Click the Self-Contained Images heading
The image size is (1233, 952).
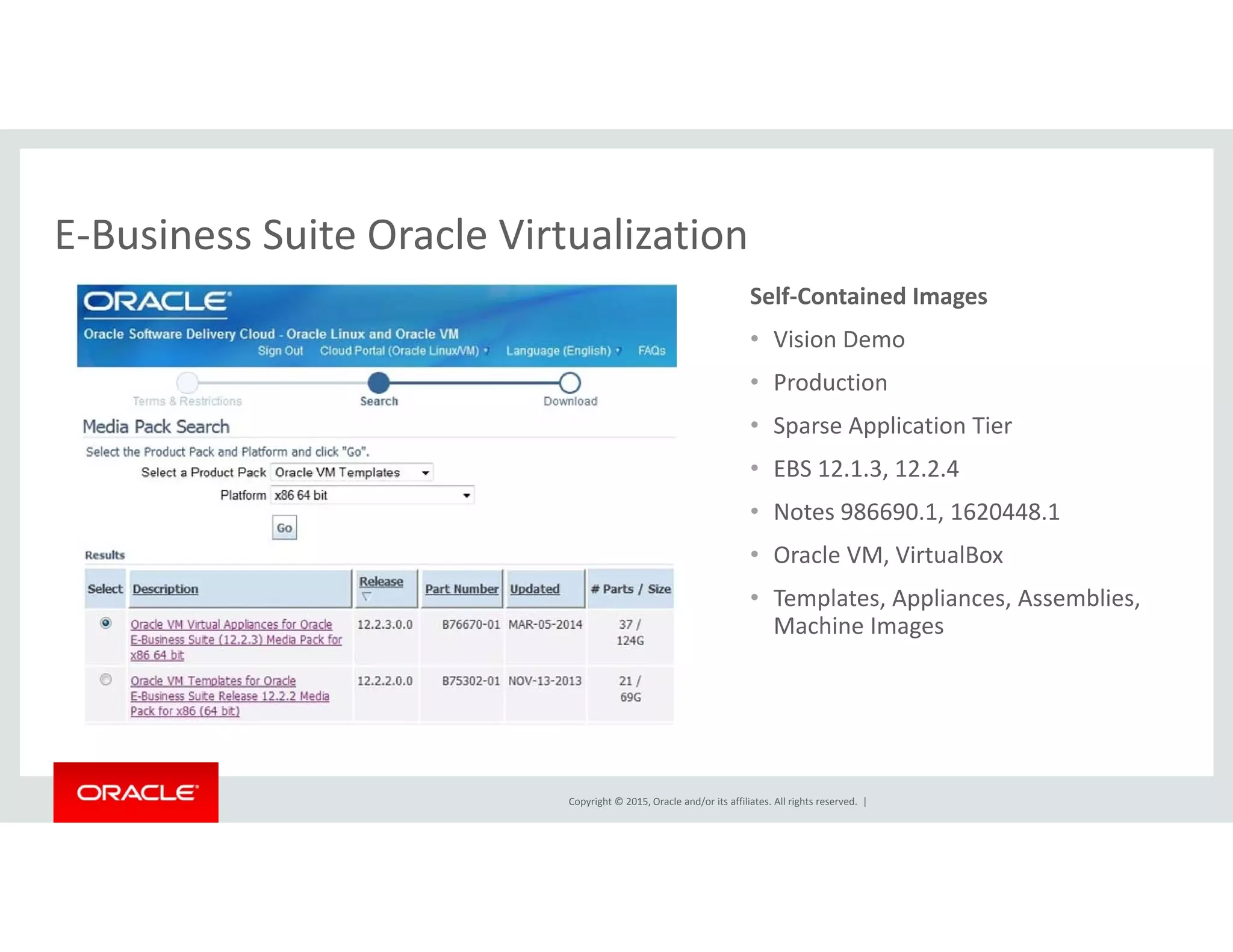[x=868, y=296]
